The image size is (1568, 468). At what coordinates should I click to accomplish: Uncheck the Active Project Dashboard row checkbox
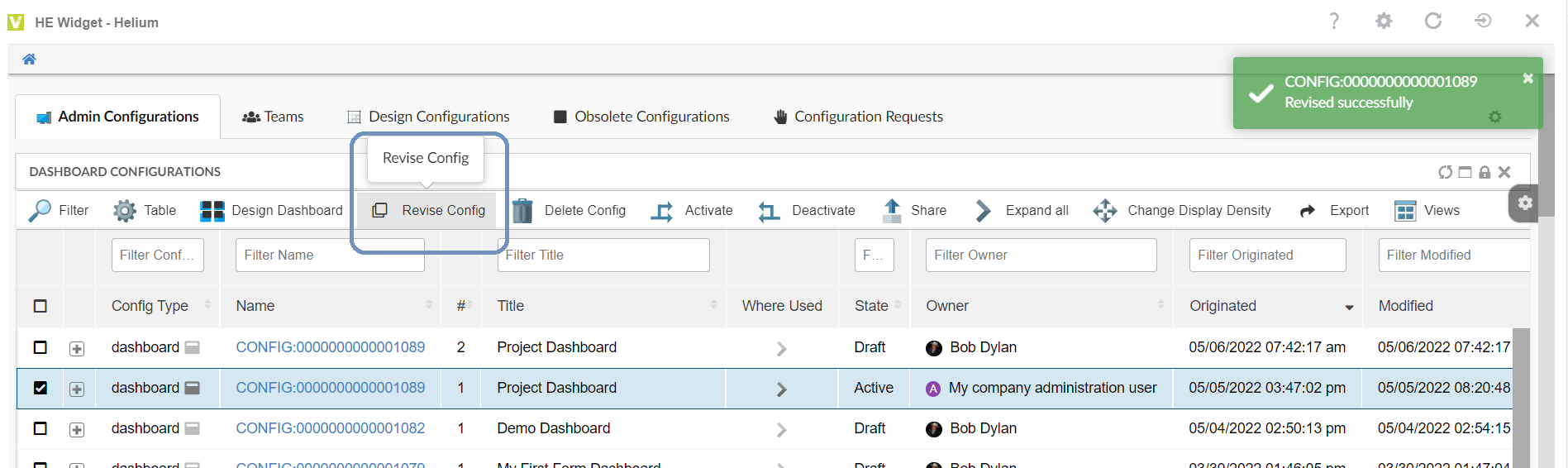[x=41, y=388]
